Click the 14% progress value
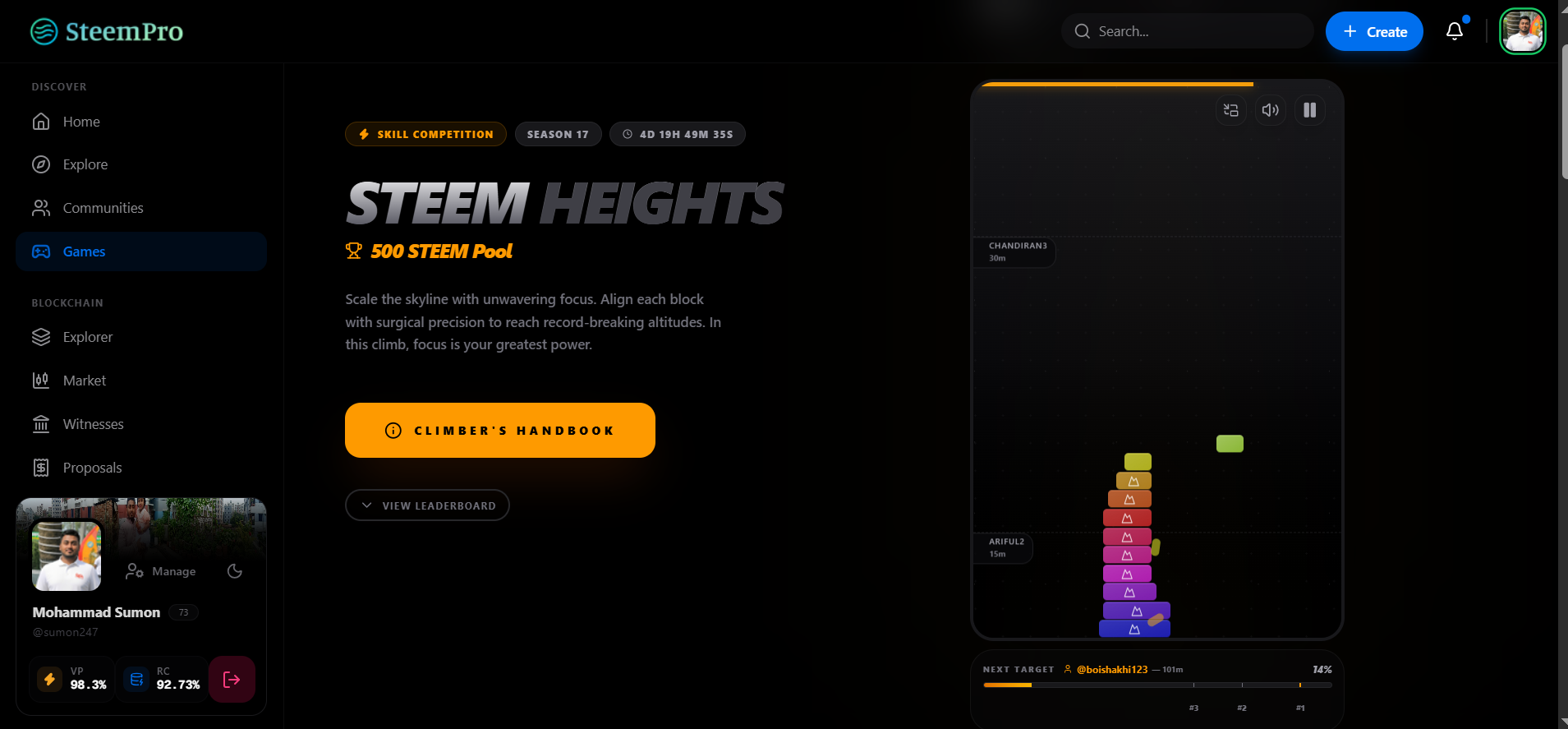 click(x=1322, y=670)
